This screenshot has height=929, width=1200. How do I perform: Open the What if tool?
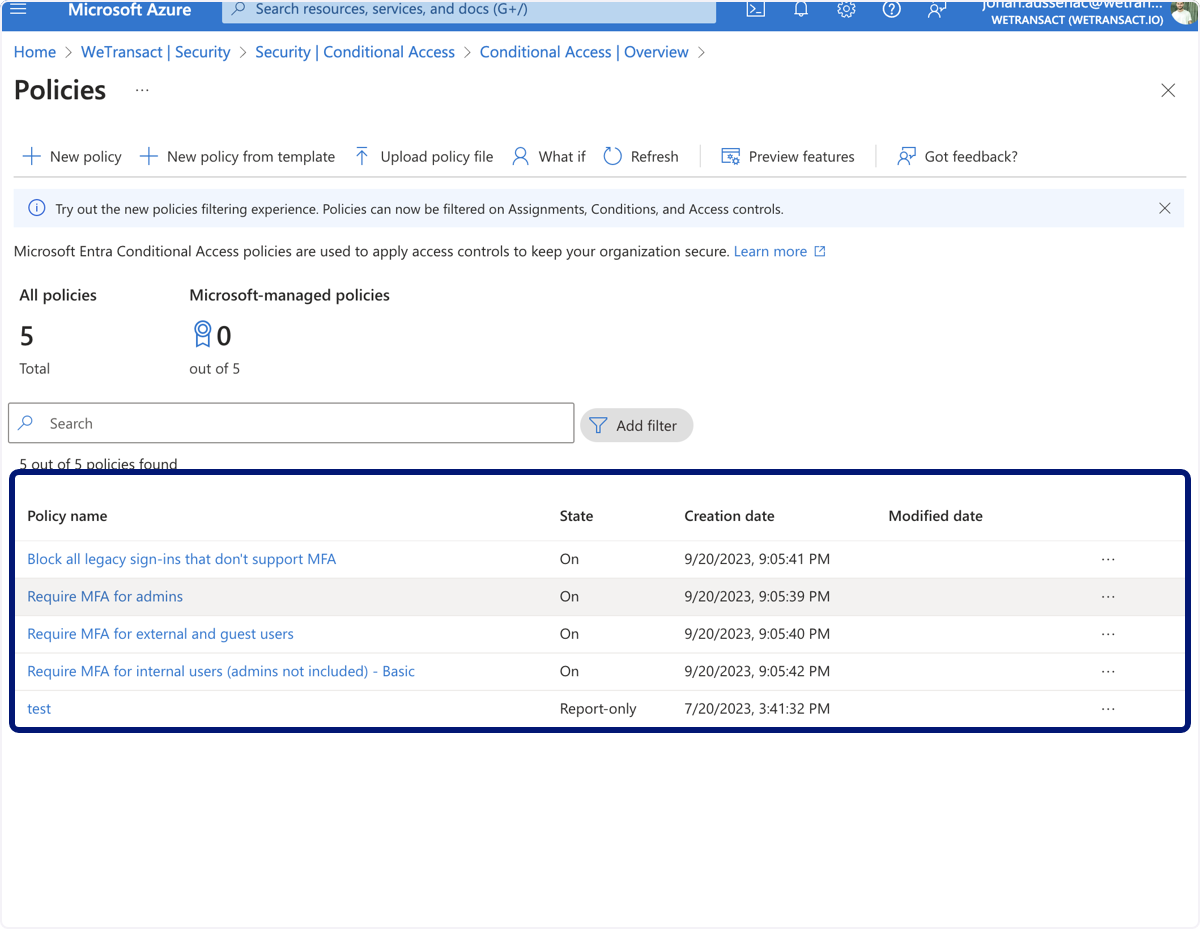(549, 156)
